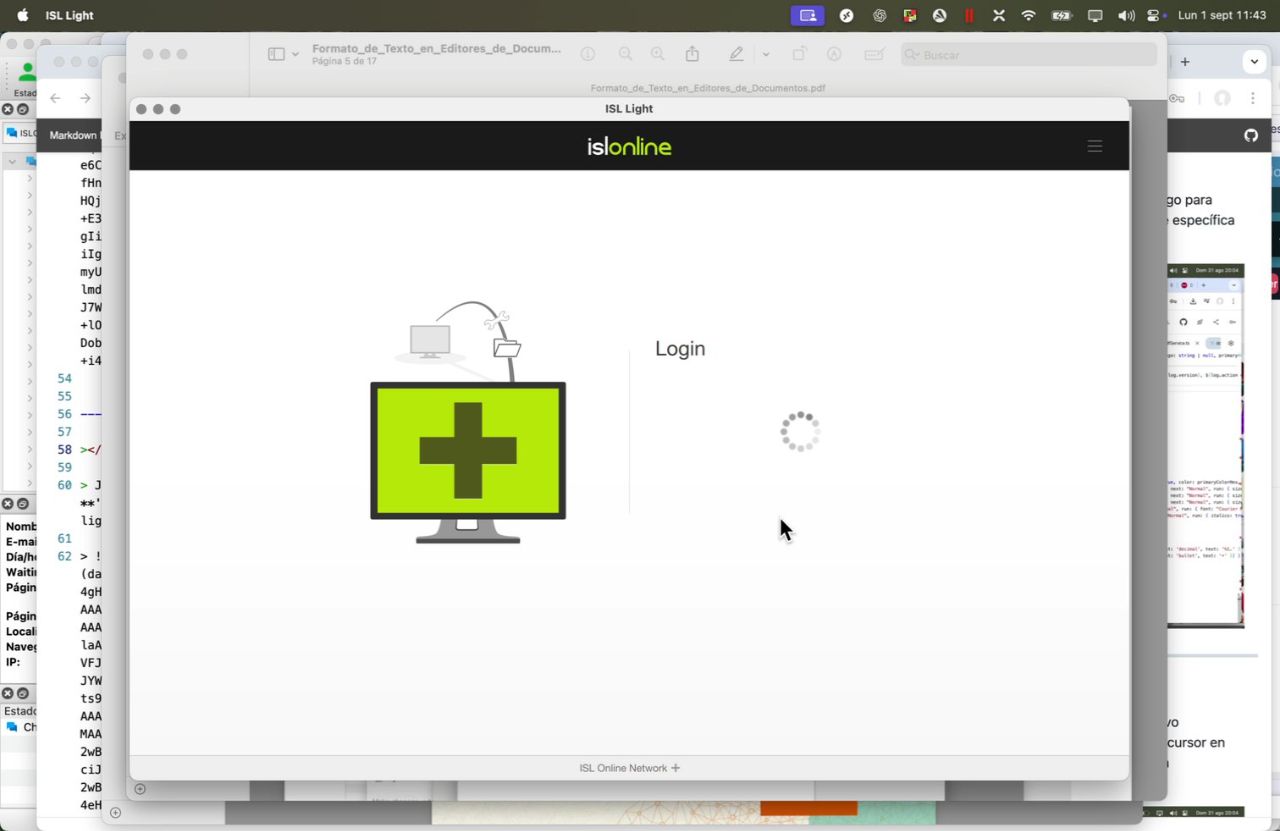The width and height of the screenshot is (1280, 831).
Task: Select the markup pen tool in Preview
Action: [737, 55]
